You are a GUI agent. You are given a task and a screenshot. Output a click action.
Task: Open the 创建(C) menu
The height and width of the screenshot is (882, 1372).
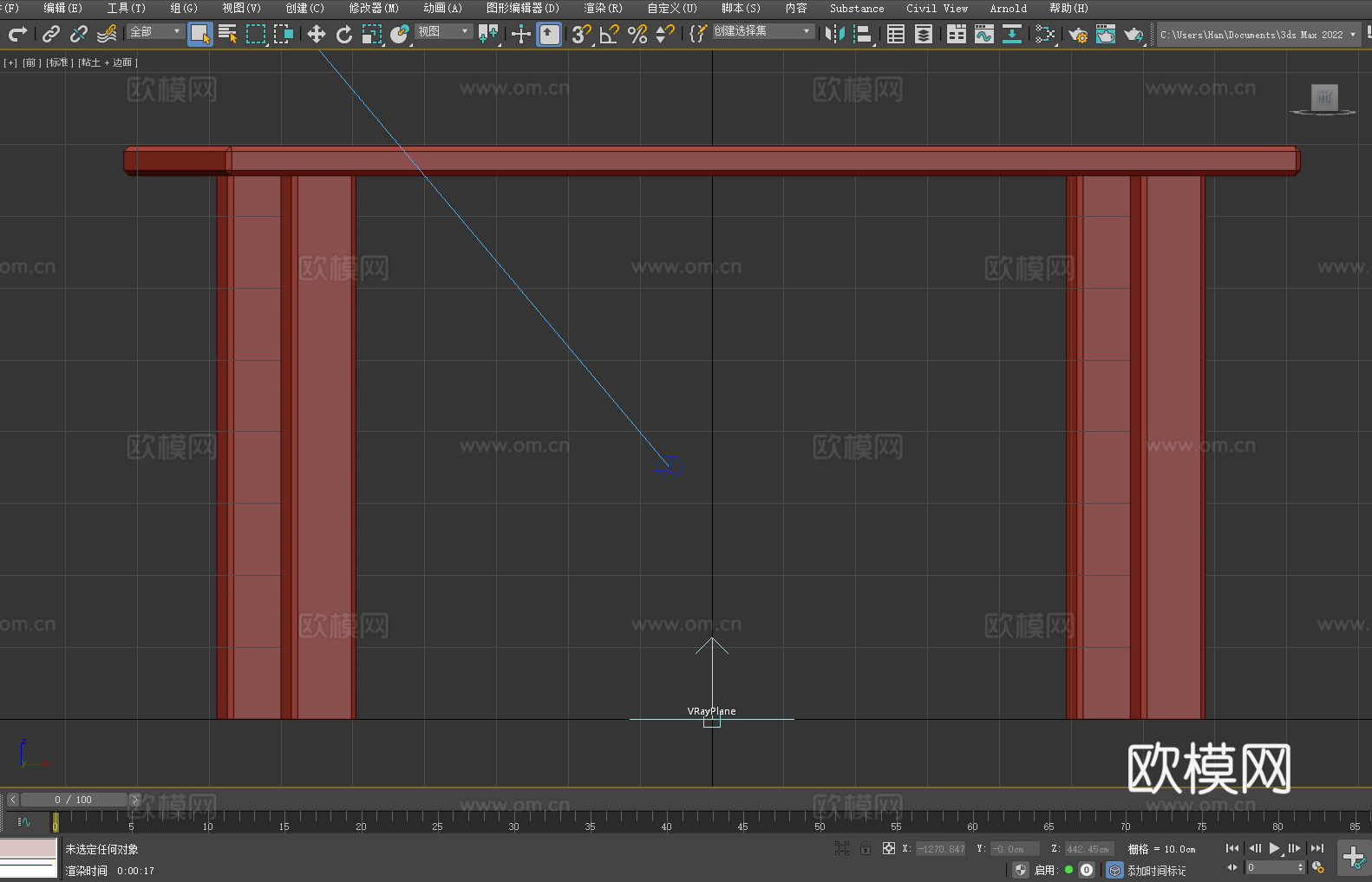[304, 8]
